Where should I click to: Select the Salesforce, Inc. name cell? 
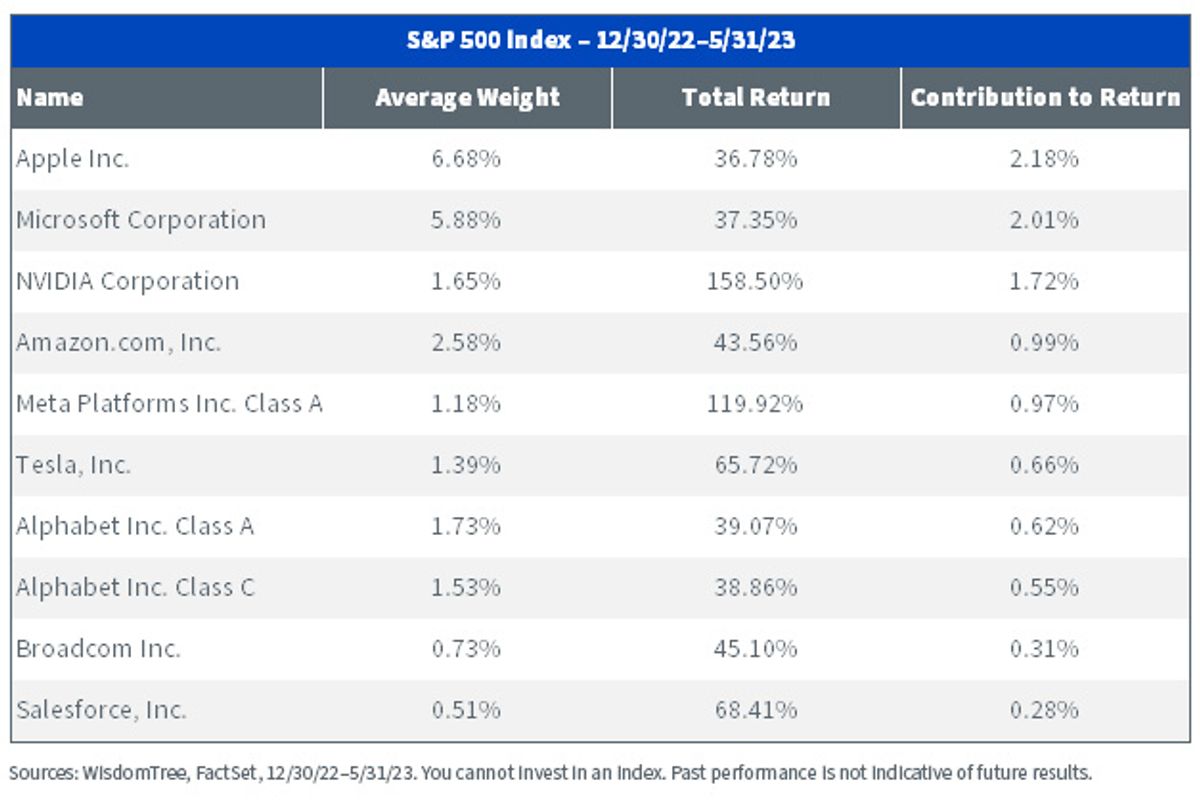tap(101, 710)
